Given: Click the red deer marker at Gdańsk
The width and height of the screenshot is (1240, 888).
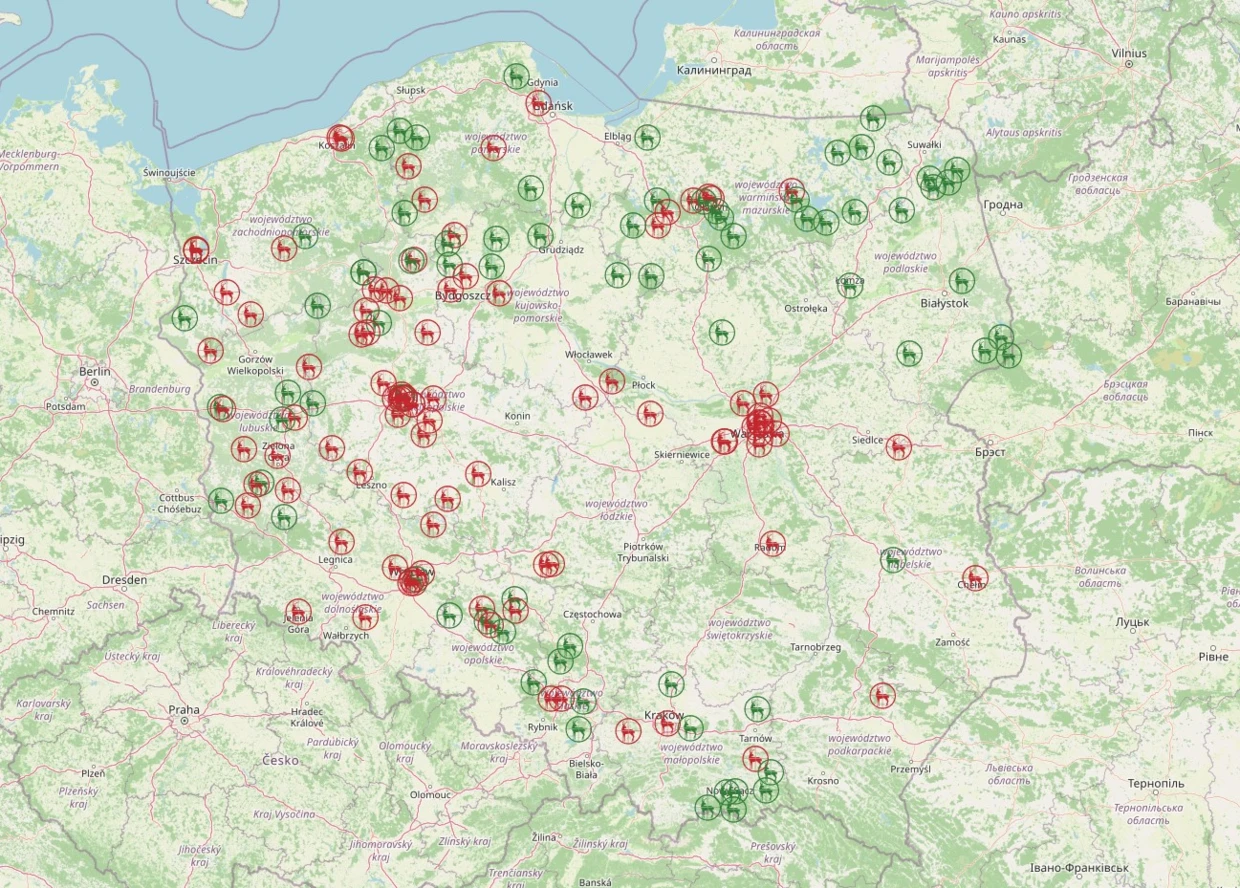Looking at the screenshot, I should pos(539,103).
